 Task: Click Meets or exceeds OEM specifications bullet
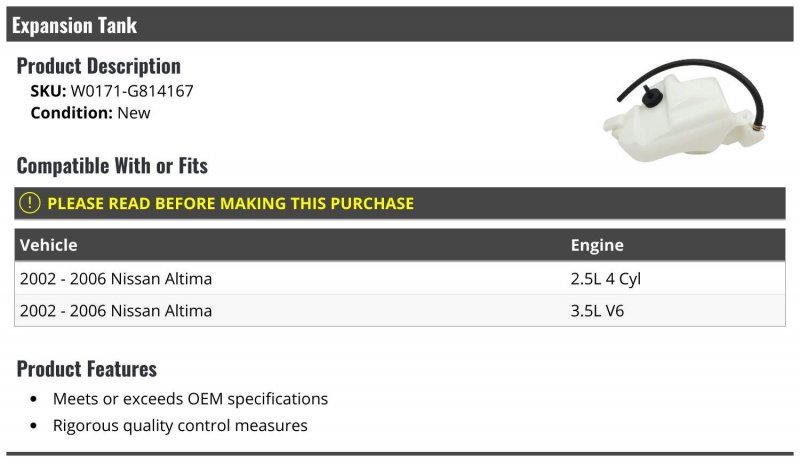190,399
